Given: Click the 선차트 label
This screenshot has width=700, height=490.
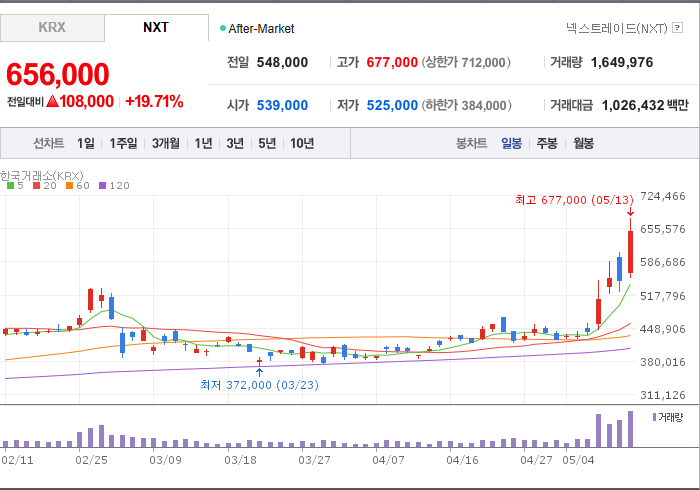Looking at the screenshot, I should point(49,143).
